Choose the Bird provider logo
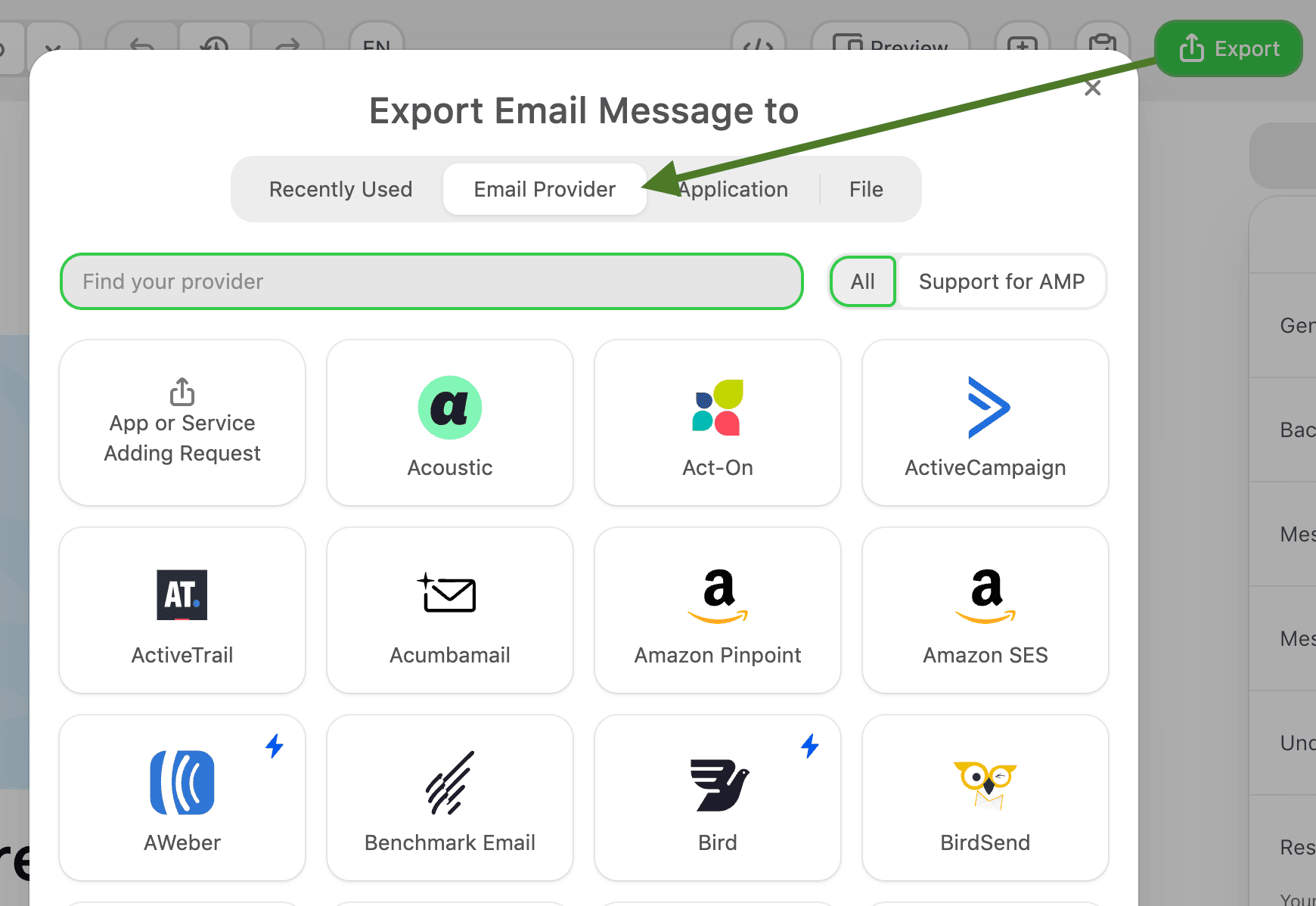The height and width of the screenshot is (906, 1316). 719,785
